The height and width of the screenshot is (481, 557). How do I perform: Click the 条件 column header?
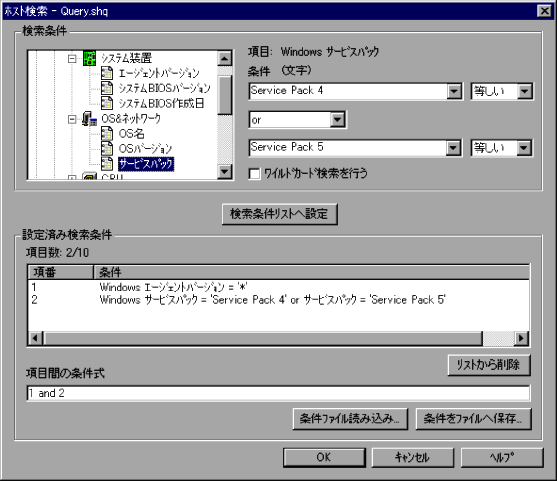pyautogui.click(x=311, y=272)
